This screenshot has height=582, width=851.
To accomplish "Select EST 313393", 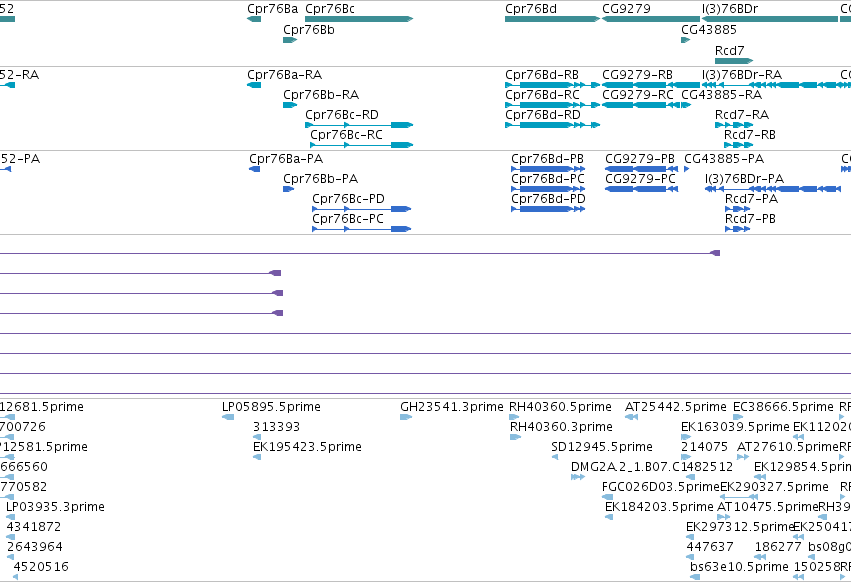I will pos(276,427).
